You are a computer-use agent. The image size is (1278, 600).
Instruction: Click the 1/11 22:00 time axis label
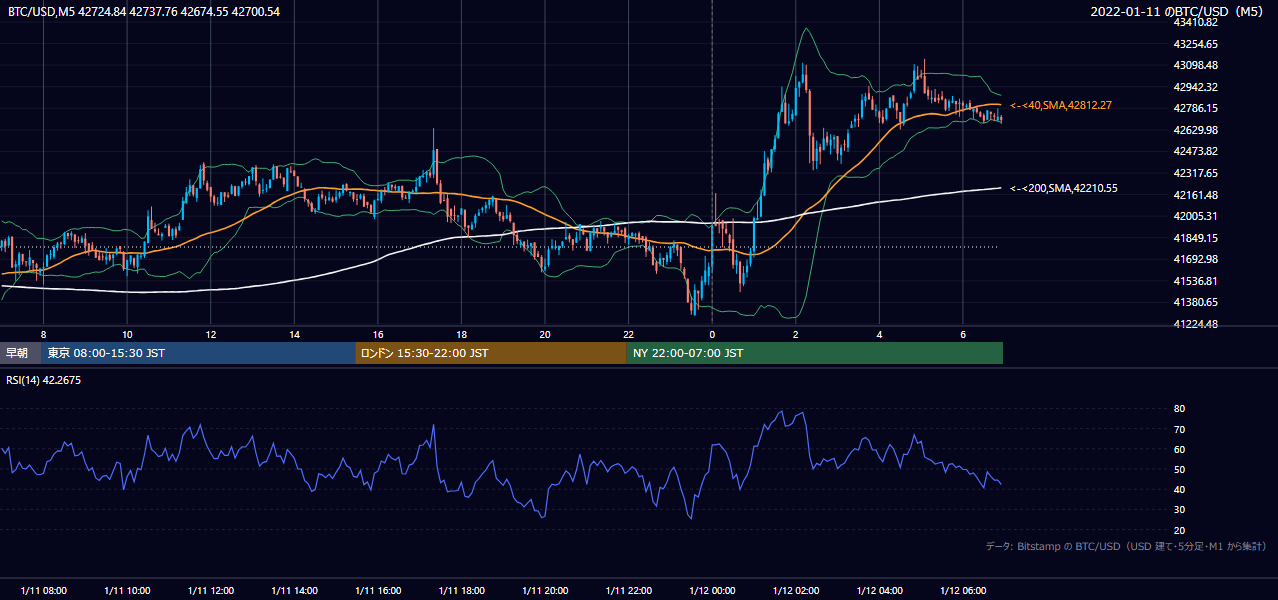pos(628,590)
